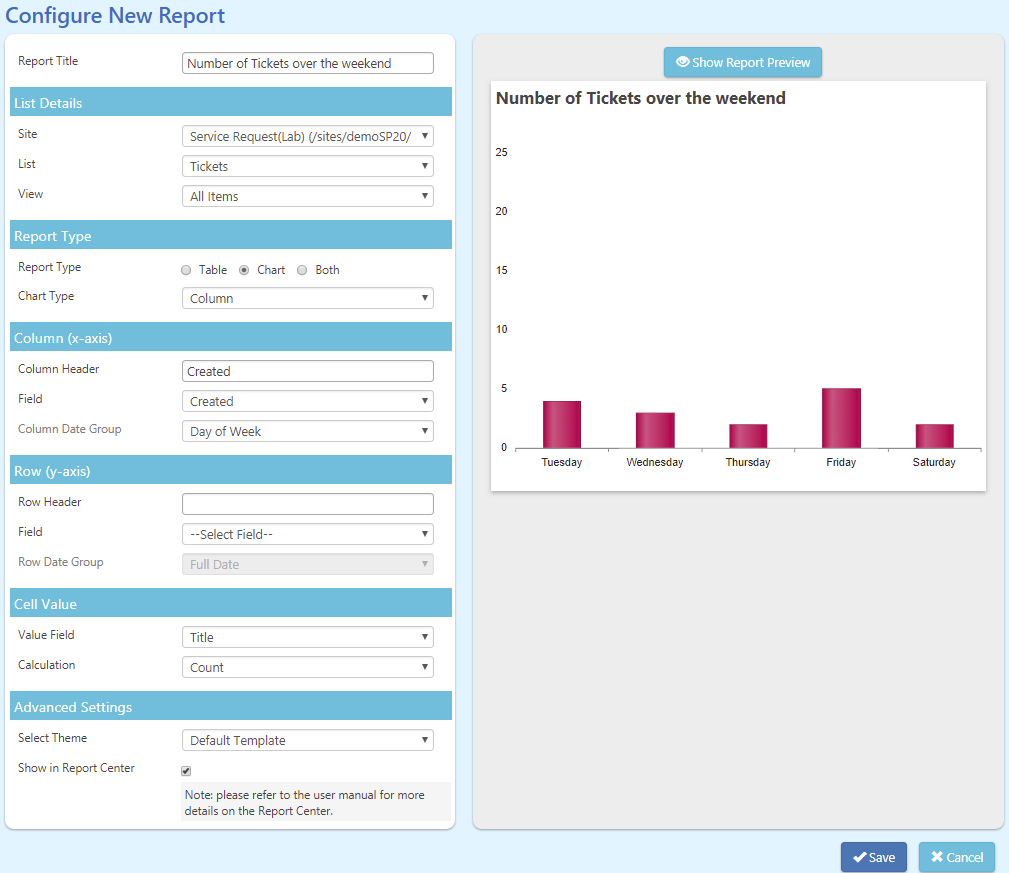Toggle the Show in Report Center checkbox
Viewport: 1009px width, 873px height.
[x=186, y=771]
